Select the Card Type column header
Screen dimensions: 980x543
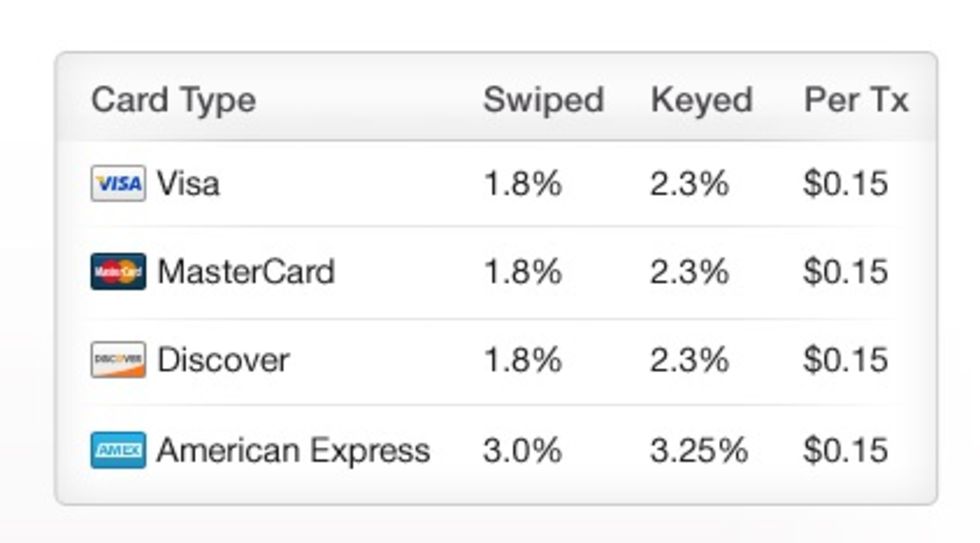point(174,101)
